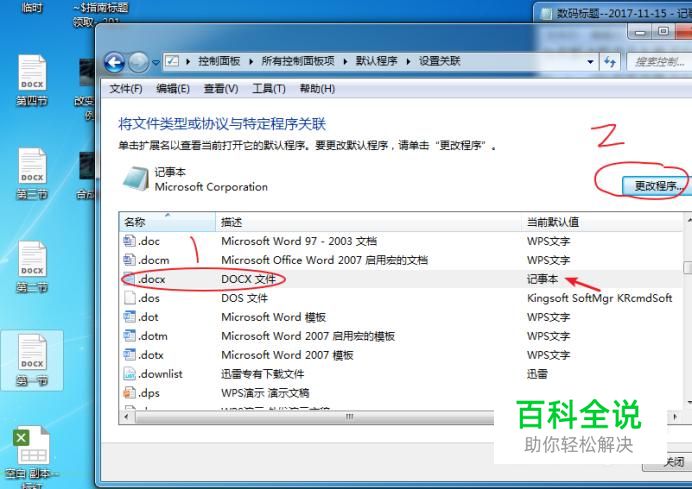Image resolution: width=692 pixels, height=489 pixels.
Task: Sort list by 名称 column header
Action: (x=167, y=222)
